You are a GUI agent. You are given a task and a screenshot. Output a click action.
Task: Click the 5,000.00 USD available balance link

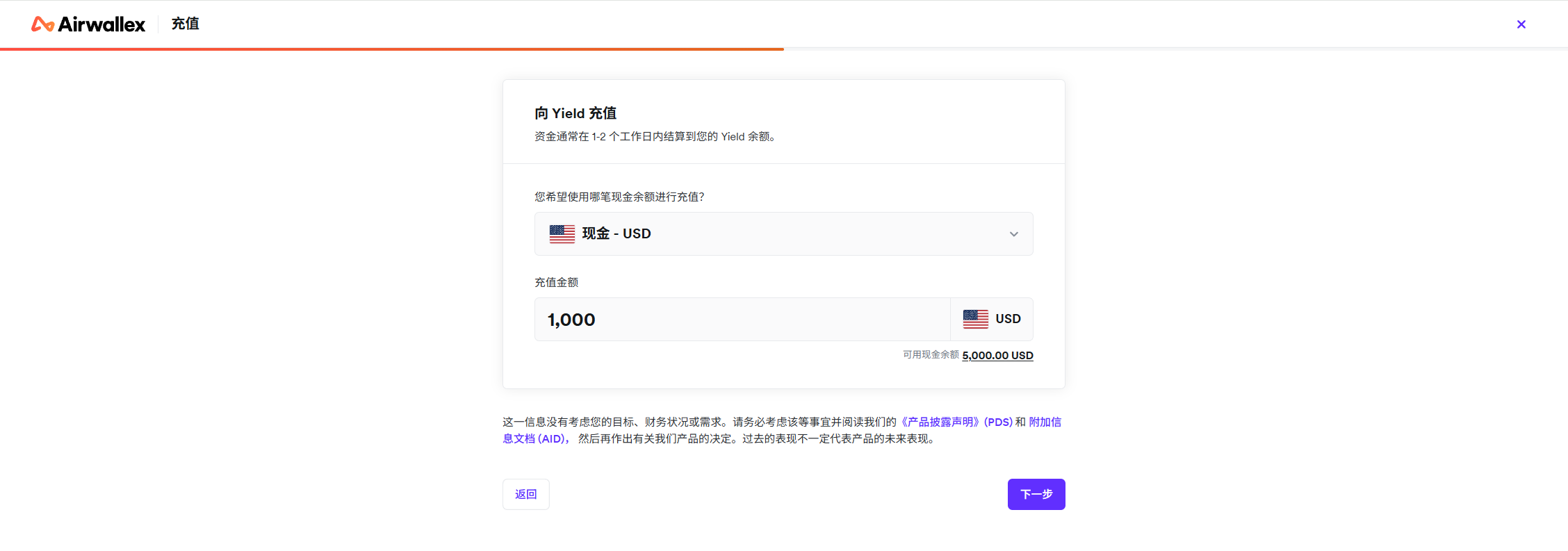point(997,355)
